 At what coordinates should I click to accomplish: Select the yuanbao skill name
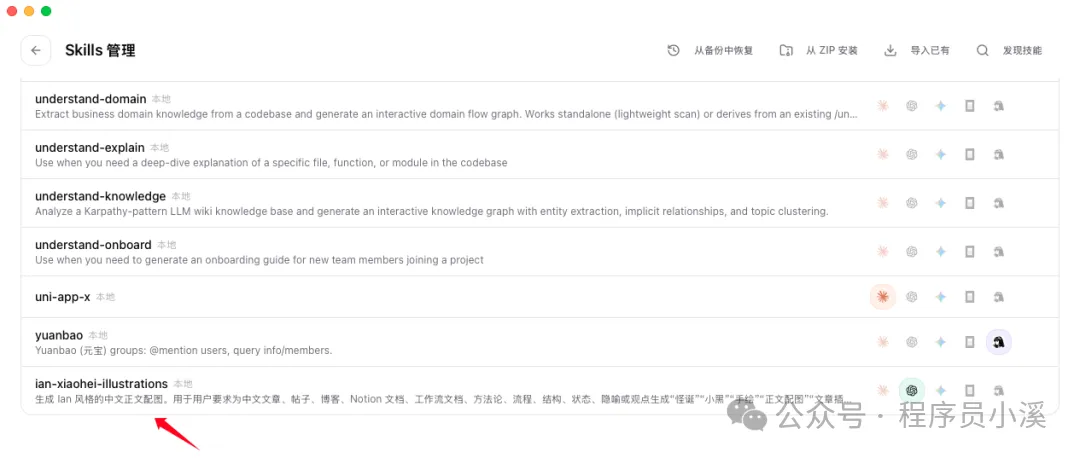pyautogui.click(x=59, y=335)
